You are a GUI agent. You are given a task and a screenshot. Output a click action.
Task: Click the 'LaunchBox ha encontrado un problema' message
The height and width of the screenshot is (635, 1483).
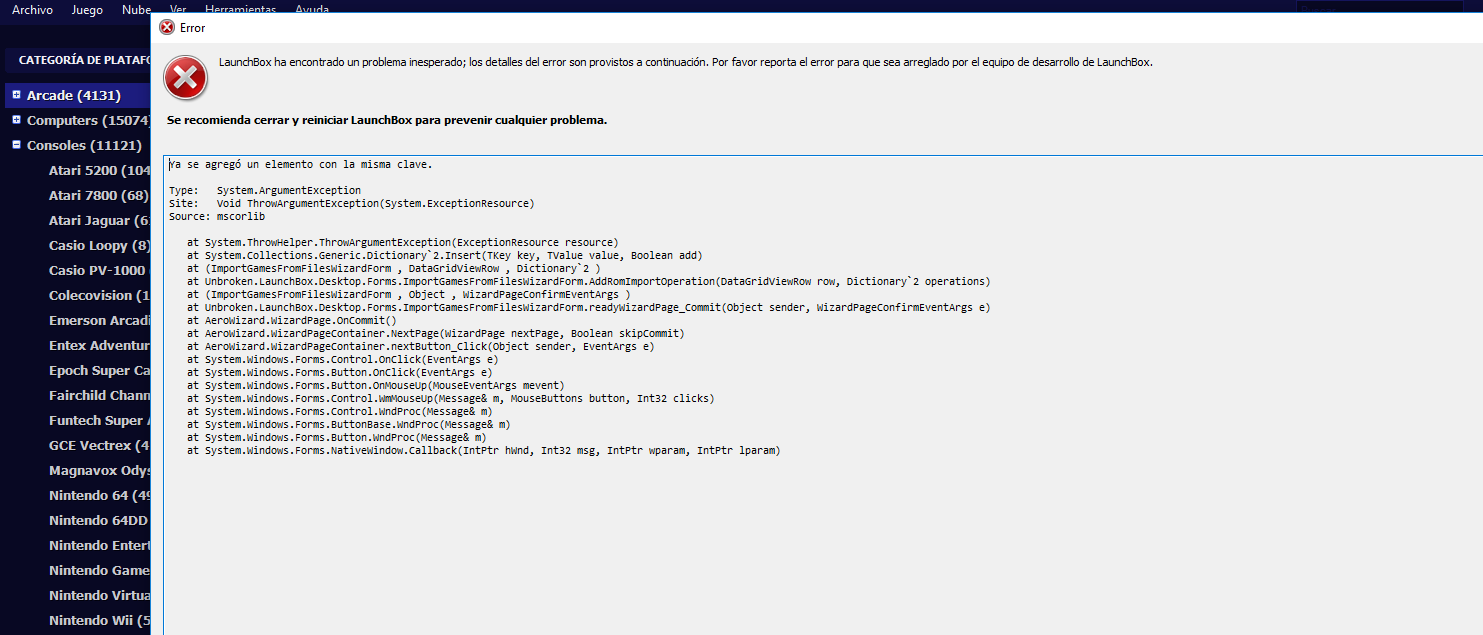[686, 62]
